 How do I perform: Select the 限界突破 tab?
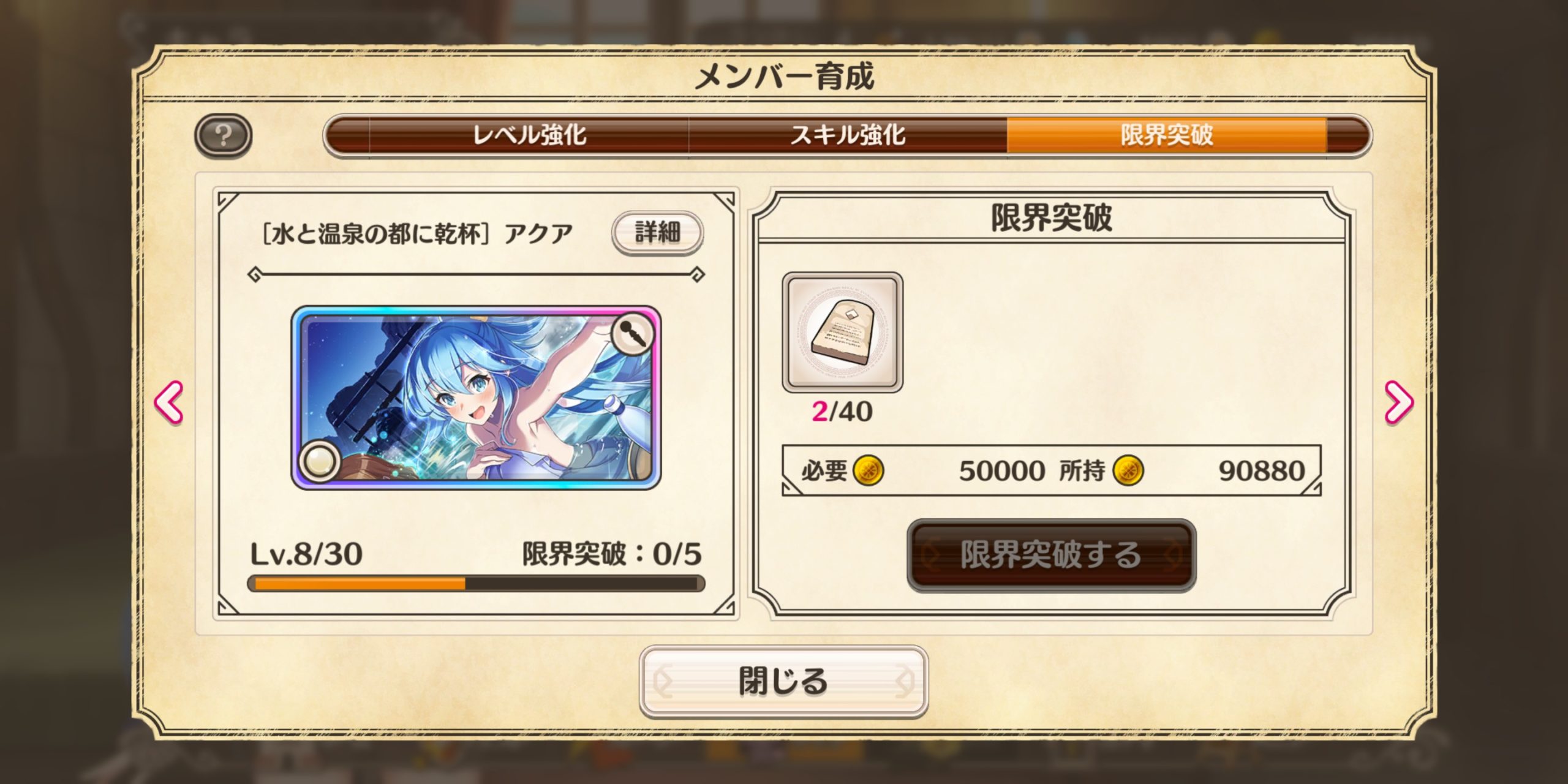(x=1167, y=135)
